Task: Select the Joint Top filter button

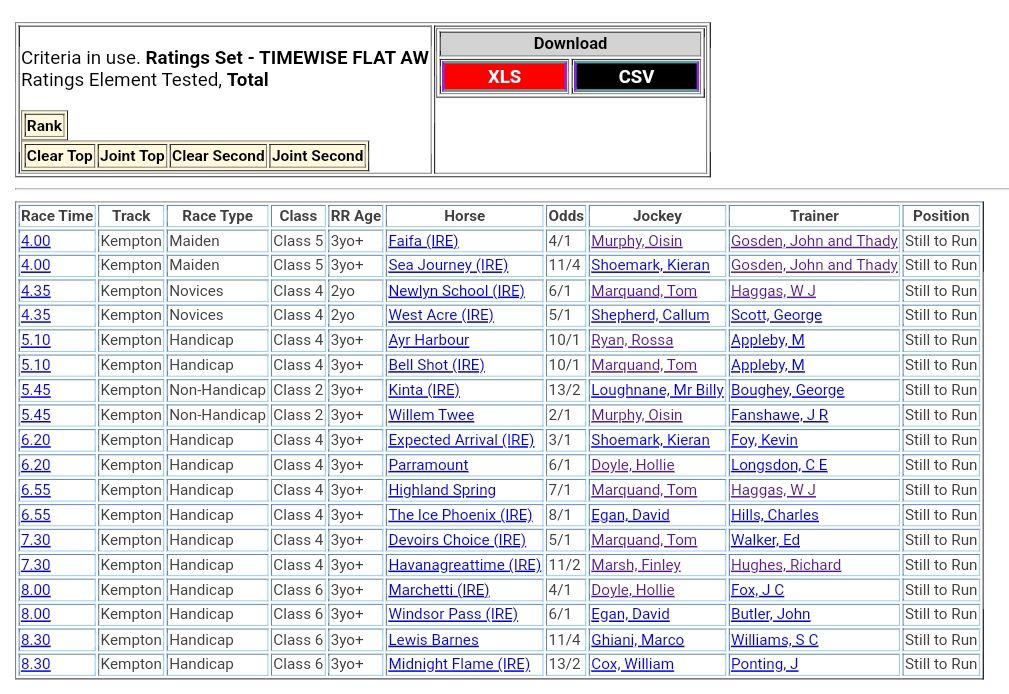Action: tap(132, 156)
